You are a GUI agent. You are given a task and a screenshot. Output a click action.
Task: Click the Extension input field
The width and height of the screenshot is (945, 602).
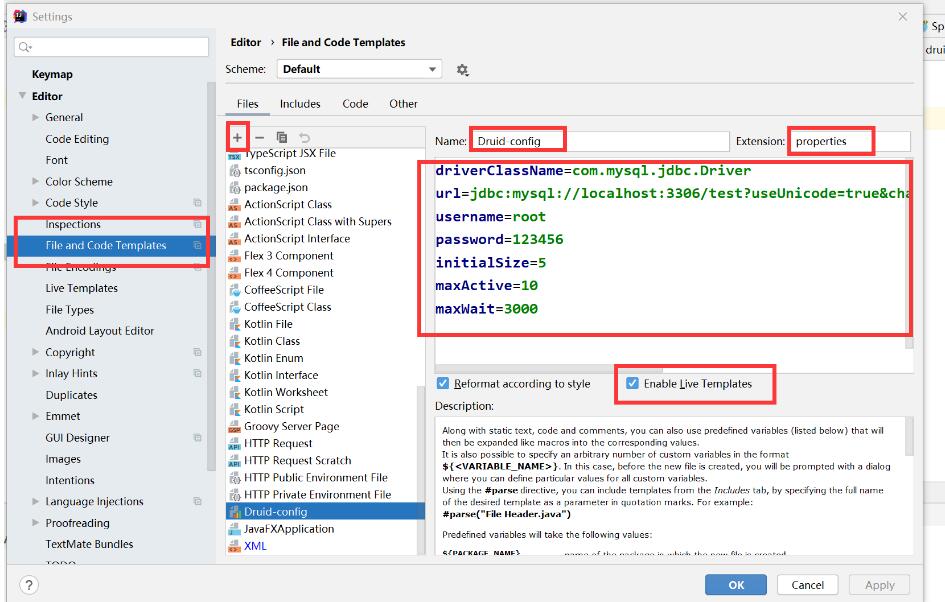[x=850, y=141]
